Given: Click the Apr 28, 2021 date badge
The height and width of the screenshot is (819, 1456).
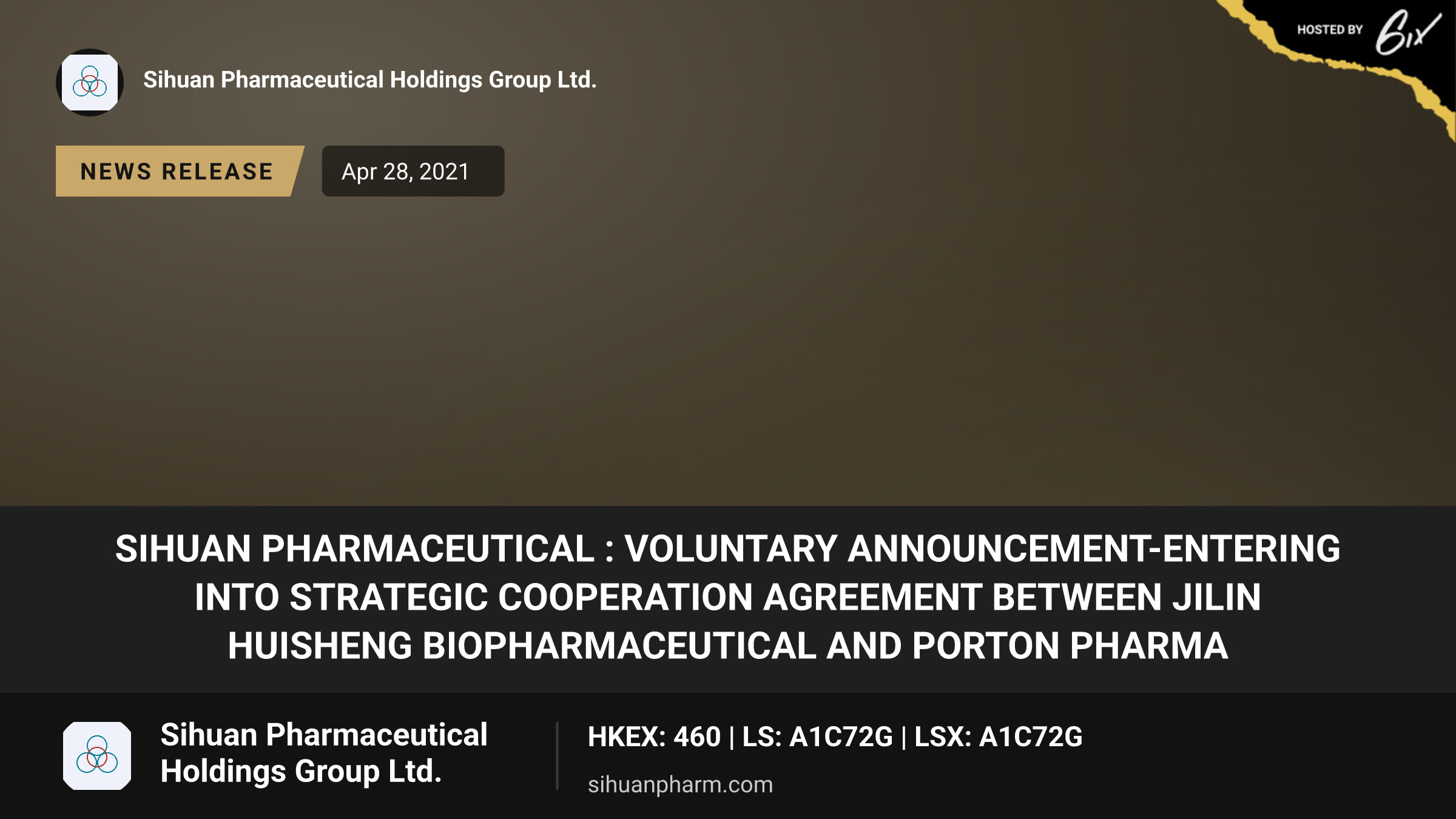Looking at the screenshot, I should 413,171.
